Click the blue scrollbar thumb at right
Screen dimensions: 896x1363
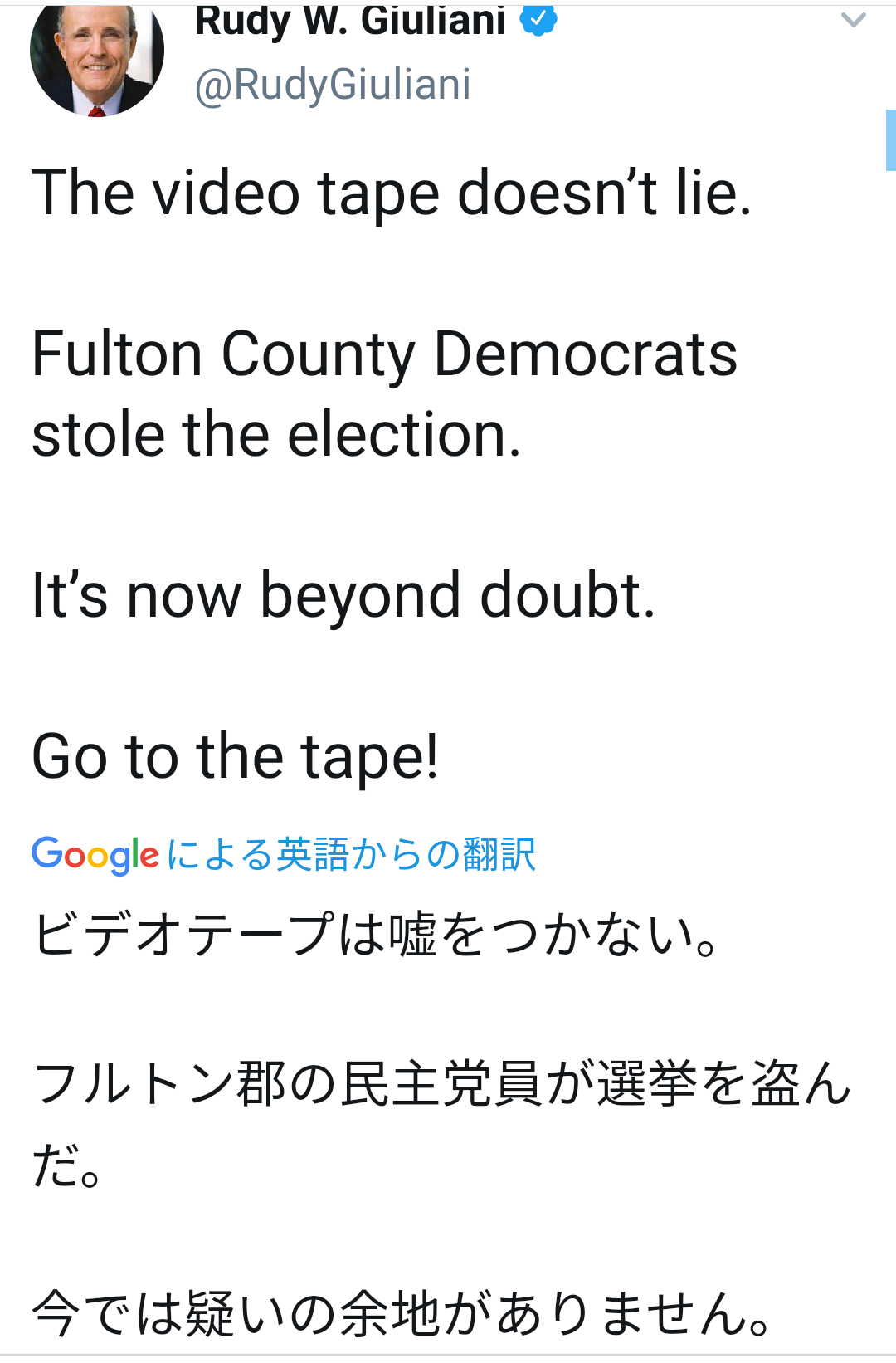890,139
